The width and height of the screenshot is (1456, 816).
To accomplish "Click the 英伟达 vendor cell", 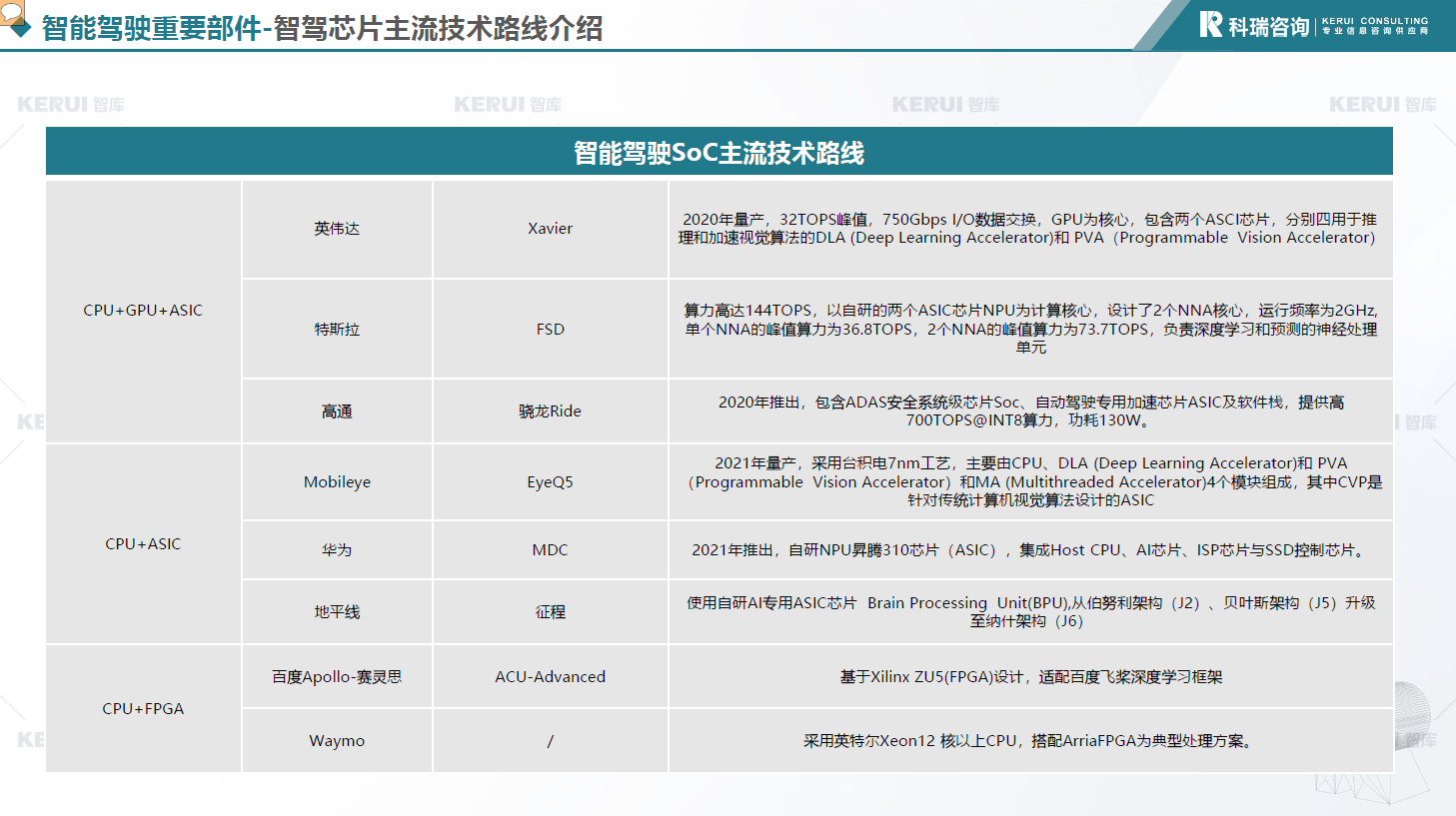I will 337,229.
